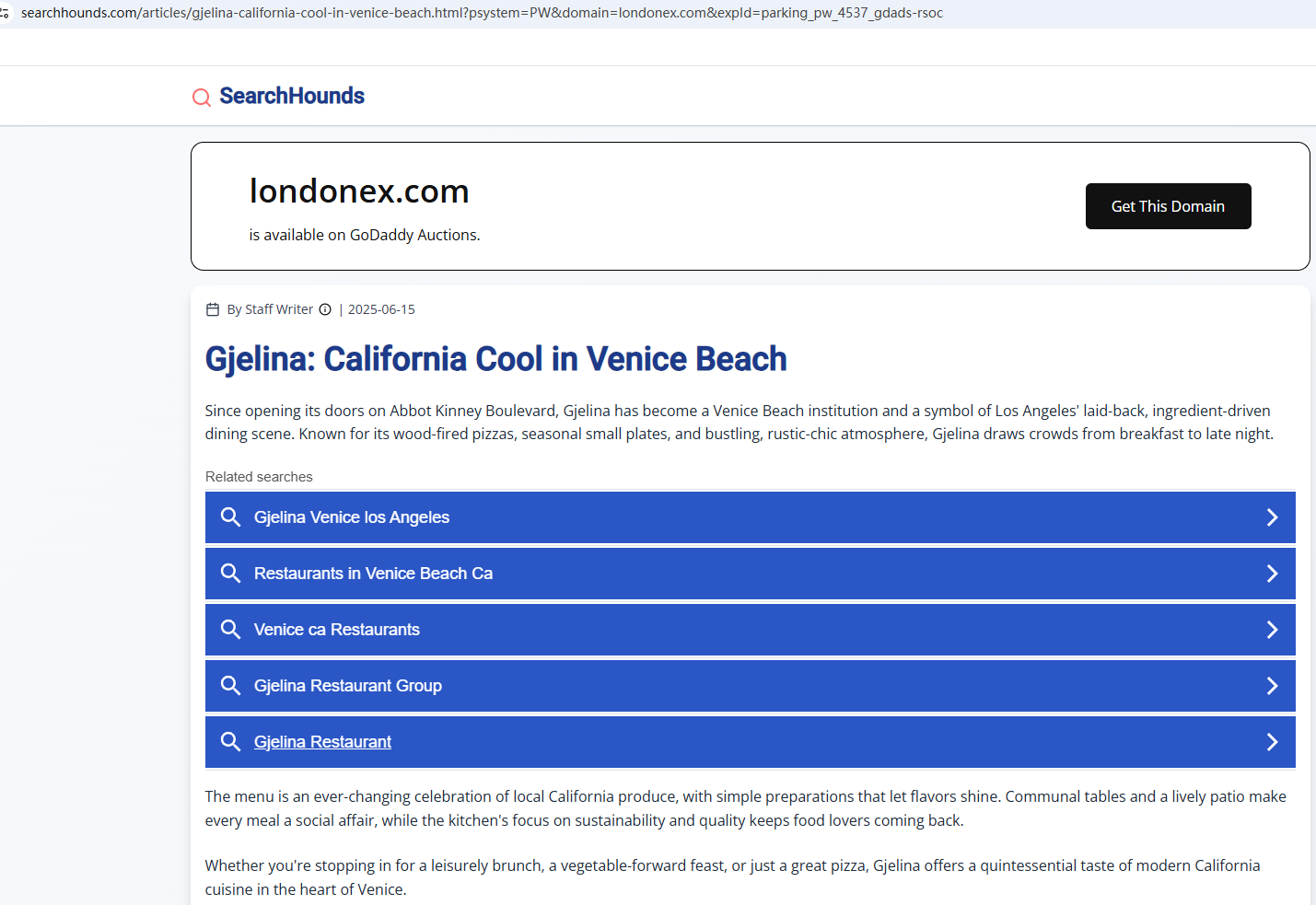The image size is (1316, 905).
Task: Click chevron on Gjelina Restaurant Group row
Action: point(1272,686)
